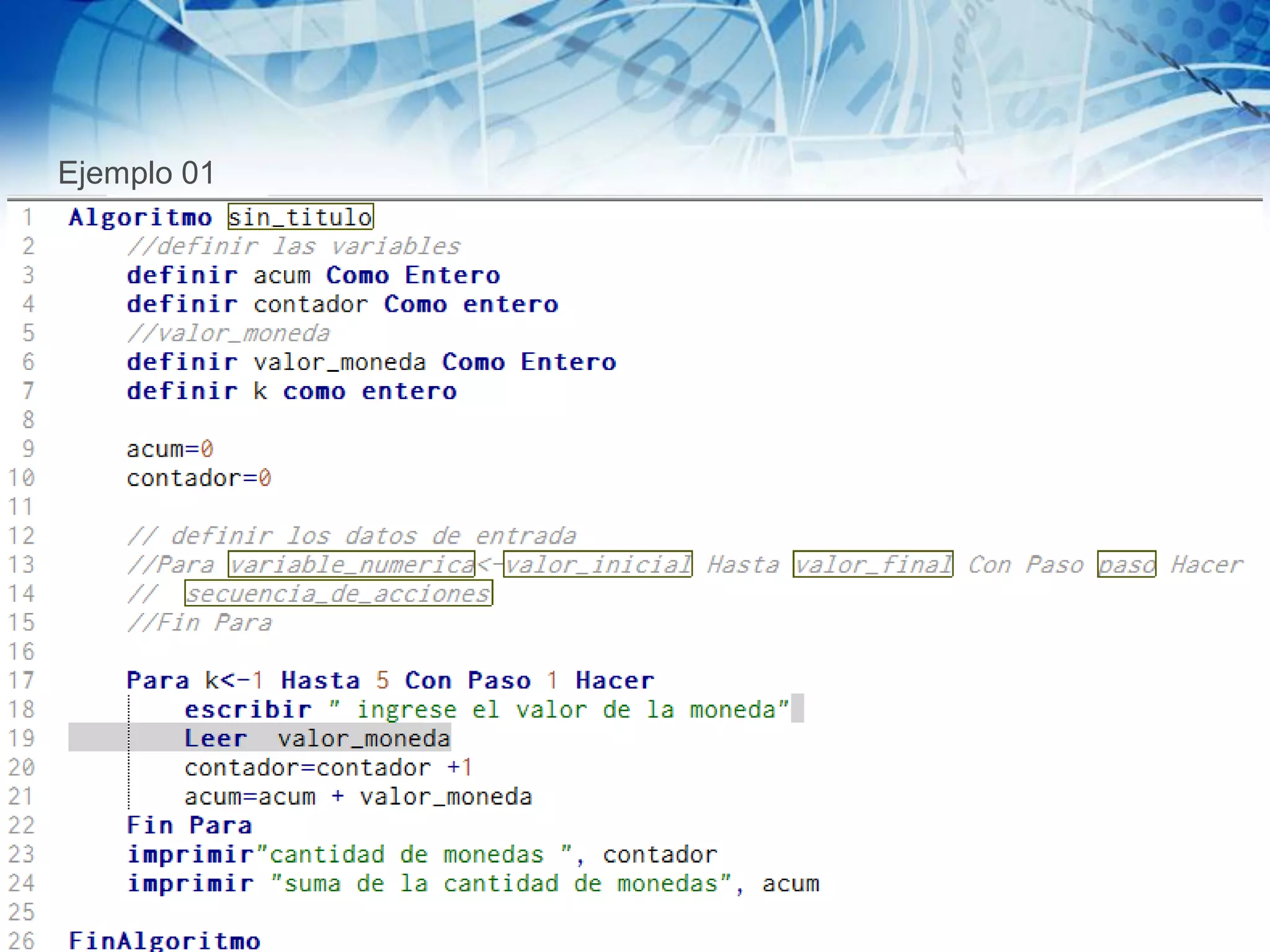Select highlighted line Leer valor_moneda
The height and width of the screenshot is (952, 1270).
[x=317, y=738]
